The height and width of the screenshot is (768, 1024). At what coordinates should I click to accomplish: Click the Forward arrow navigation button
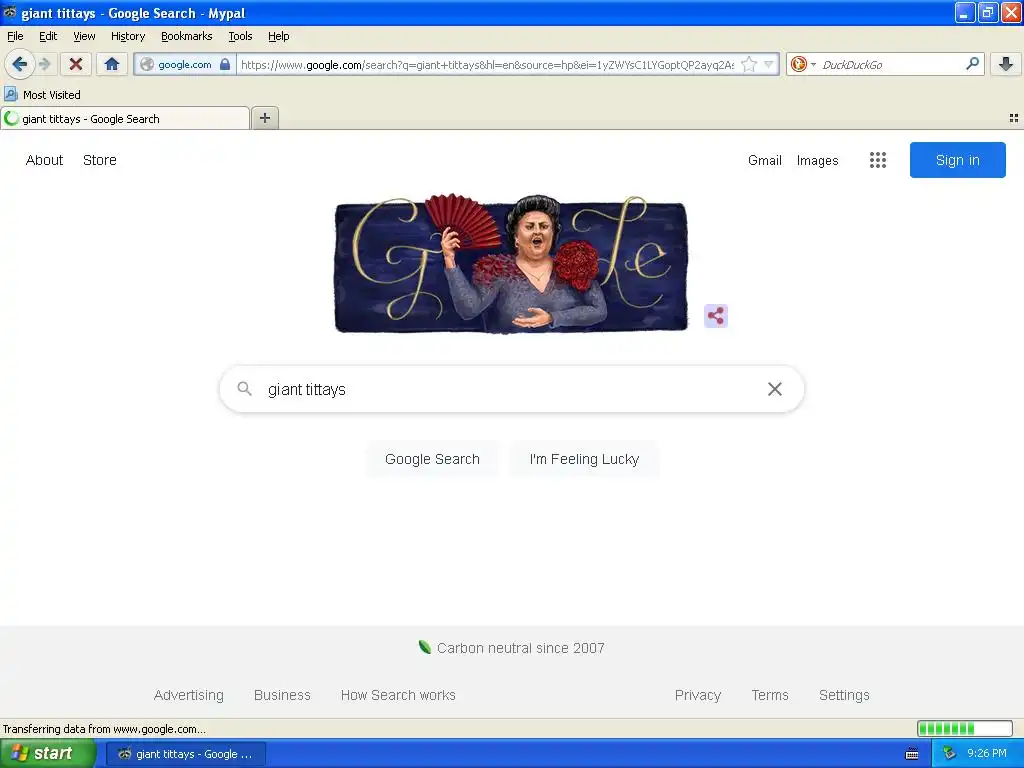coord(44,64)
